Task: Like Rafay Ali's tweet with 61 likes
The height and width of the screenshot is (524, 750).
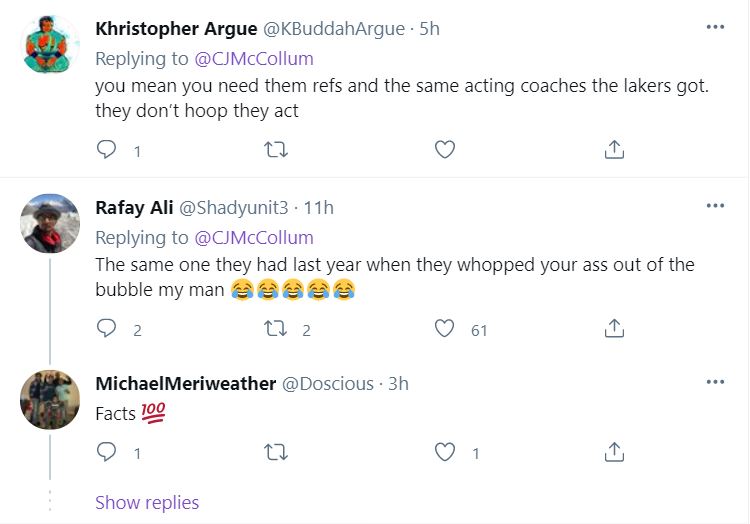Action: [445, 329]
